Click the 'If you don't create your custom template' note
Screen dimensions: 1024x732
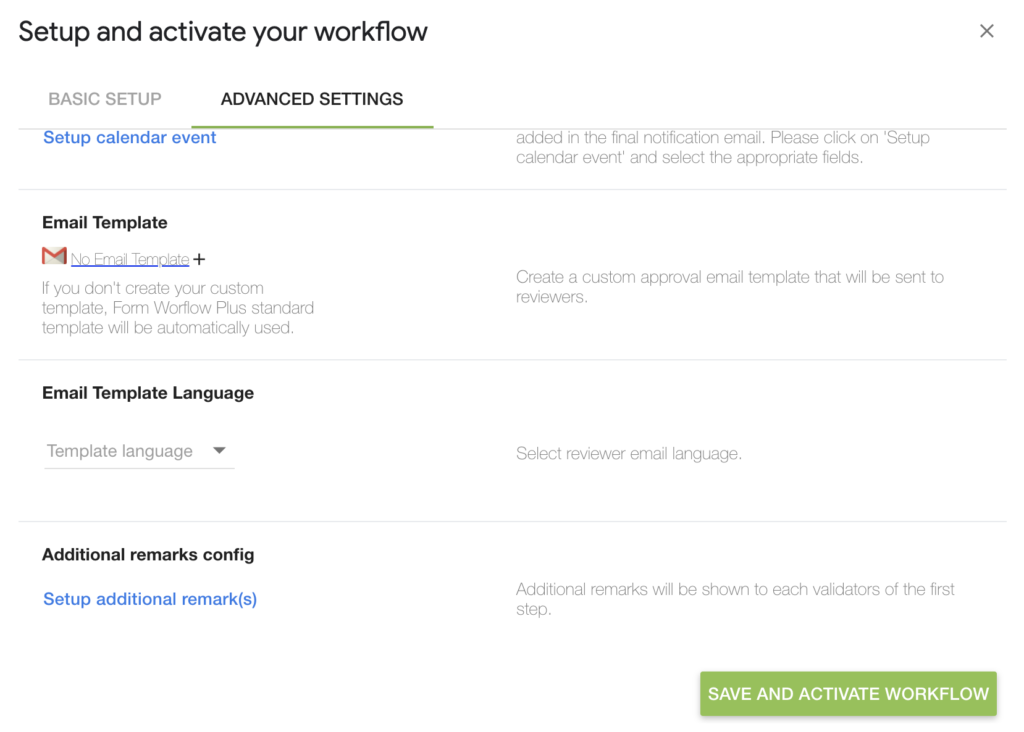pyautogui.click(x=178, y=308)
